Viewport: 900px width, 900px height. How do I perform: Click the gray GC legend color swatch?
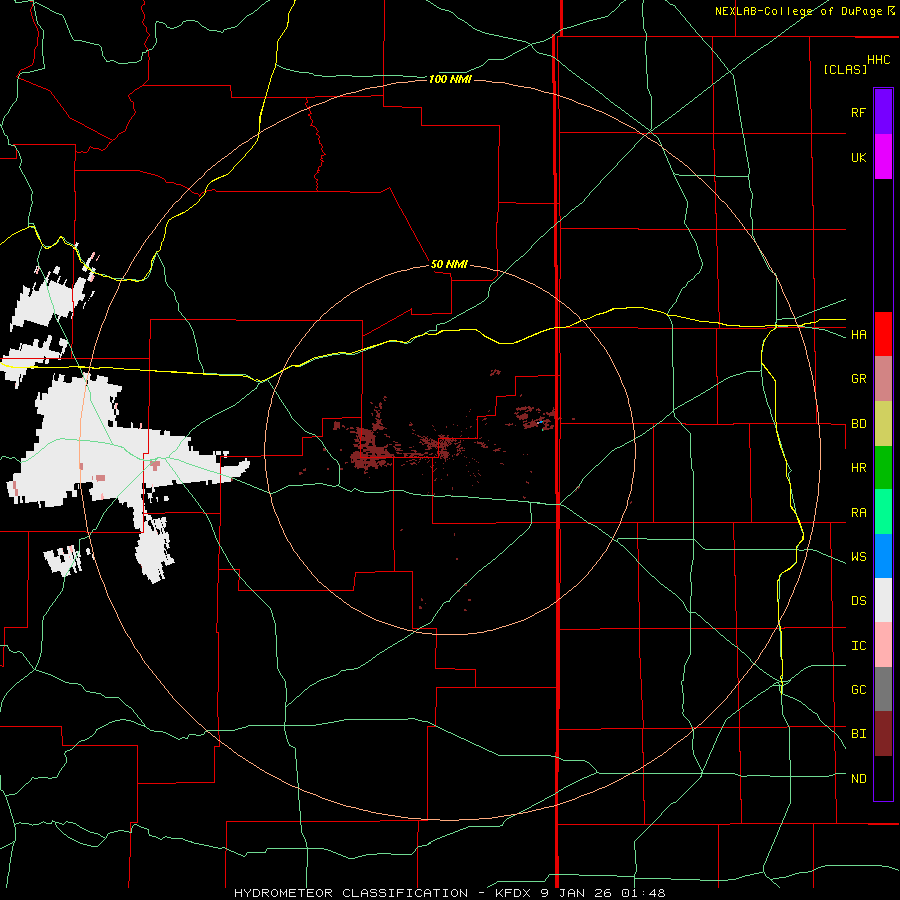[883, 689]
